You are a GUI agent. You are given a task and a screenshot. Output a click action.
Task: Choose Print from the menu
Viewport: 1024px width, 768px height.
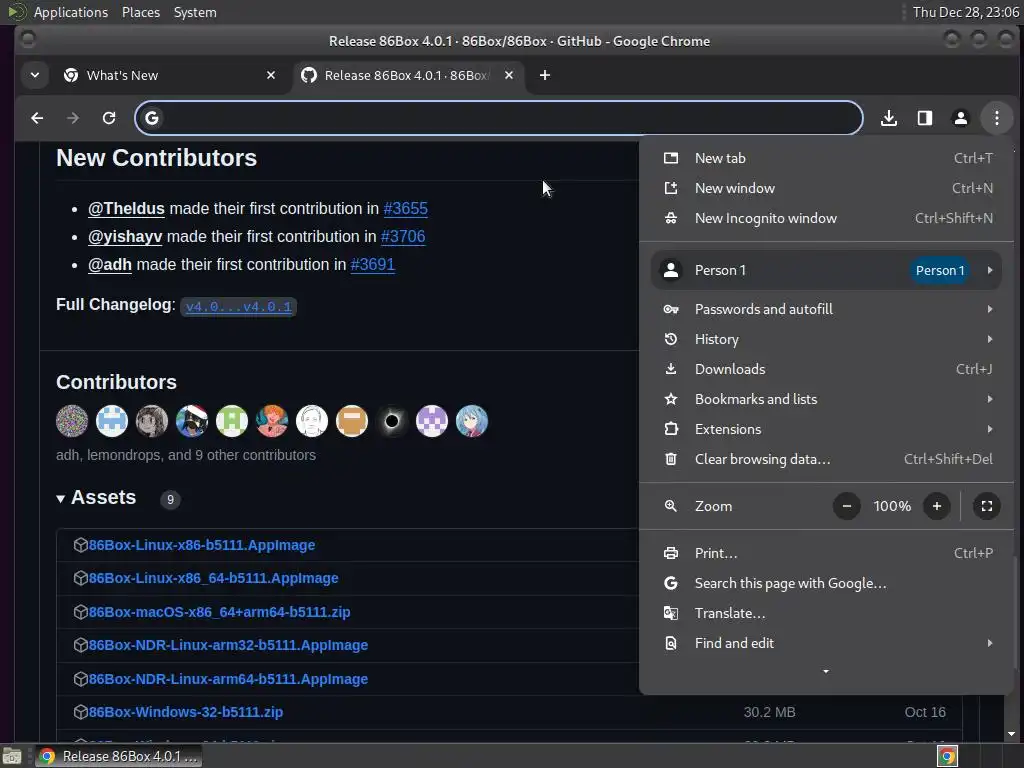click(x=826, y=553)
